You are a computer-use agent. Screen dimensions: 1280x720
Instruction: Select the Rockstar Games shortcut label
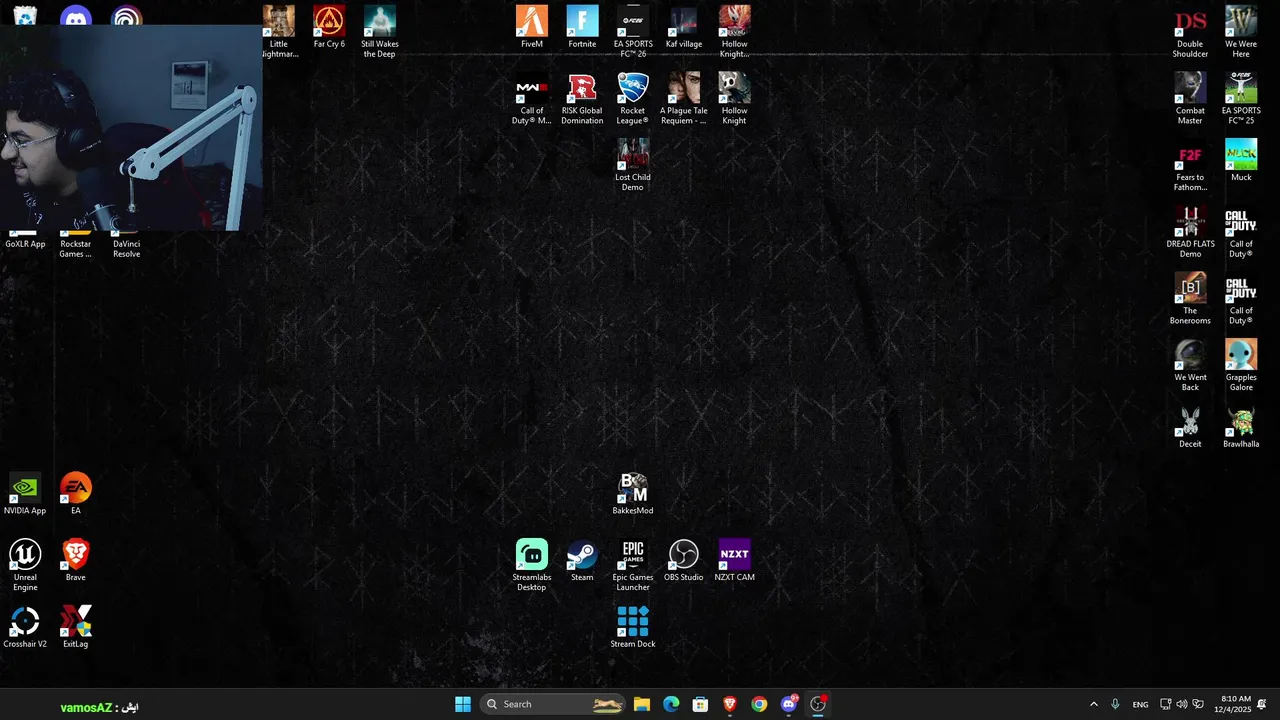[76, 249]
